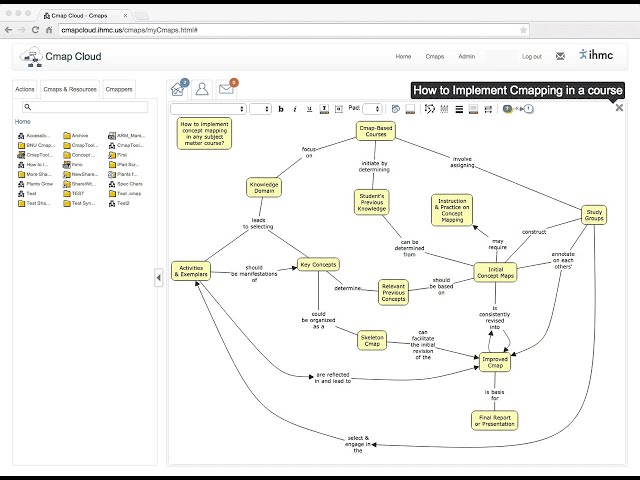Apply italic formatting to text

[295, 109]
